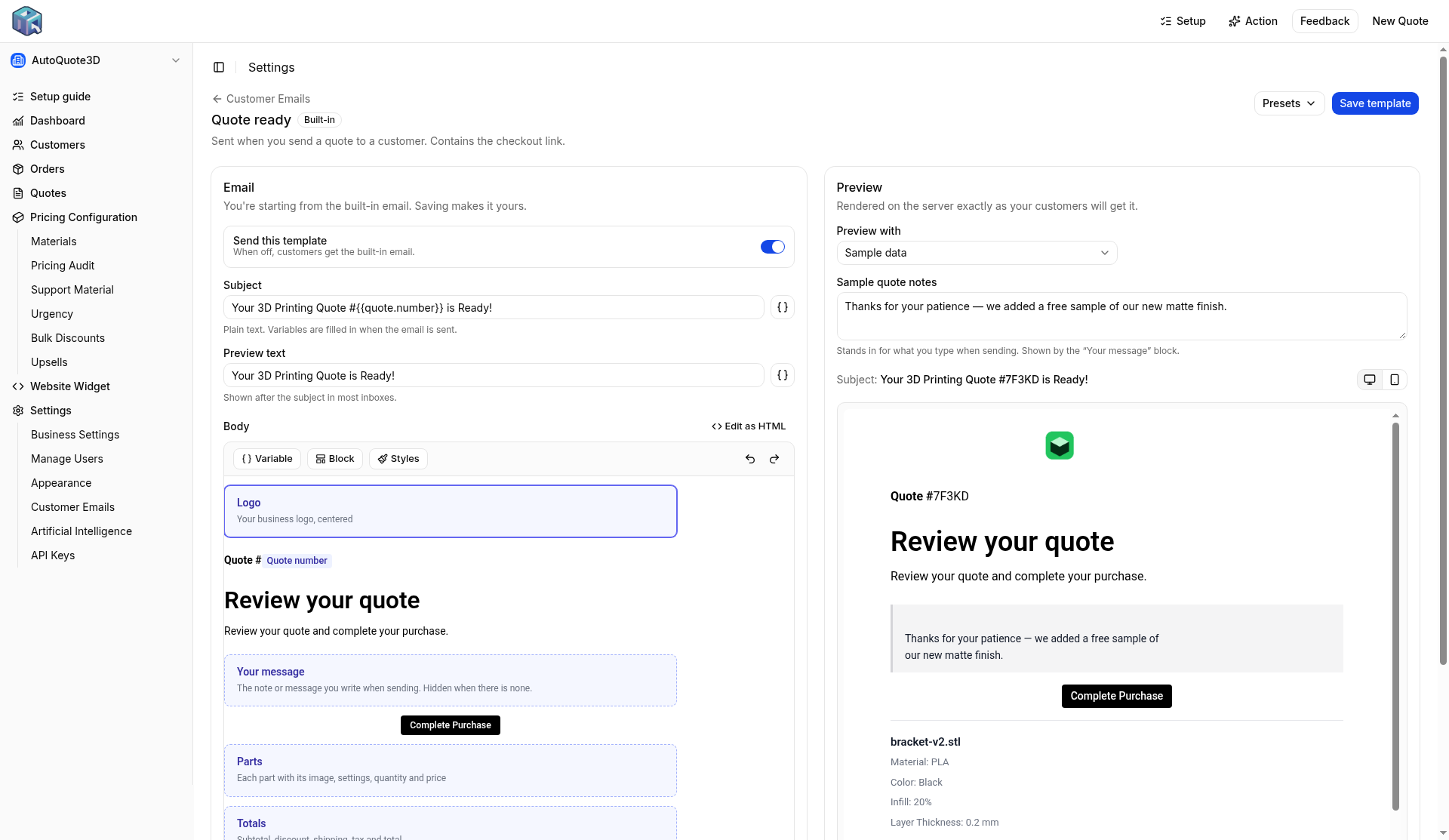The height and width of the screenshot is (840, 1449).
Task: Click the Subject text input
Action: click(x=494, y=307)
